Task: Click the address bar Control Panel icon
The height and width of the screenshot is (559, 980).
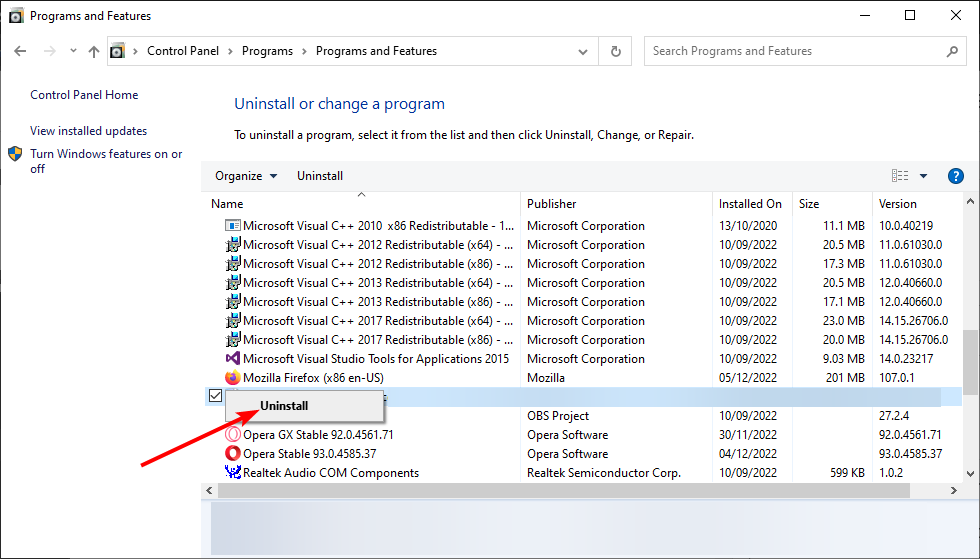Action: click(118, 51)
